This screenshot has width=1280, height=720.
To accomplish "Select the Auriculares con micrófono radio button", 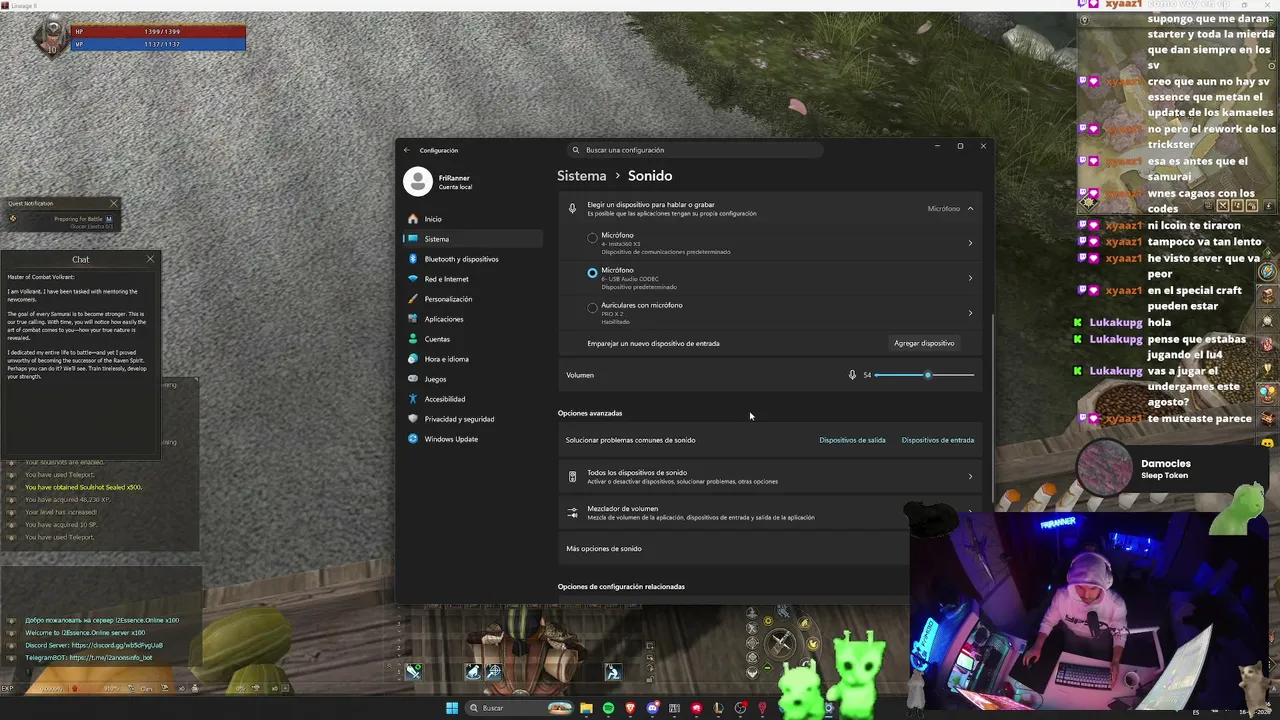I will tap(592, 308).
